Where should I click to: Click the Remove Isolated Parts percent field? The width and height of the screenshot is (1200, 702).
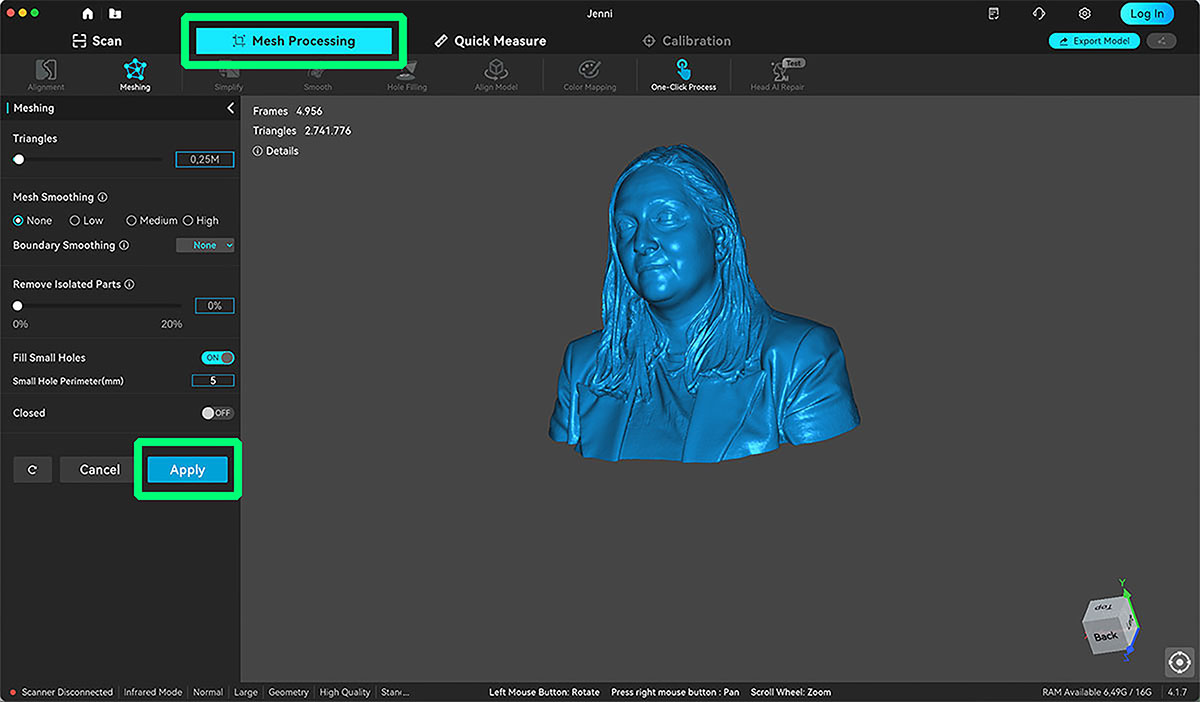point(215,306)
